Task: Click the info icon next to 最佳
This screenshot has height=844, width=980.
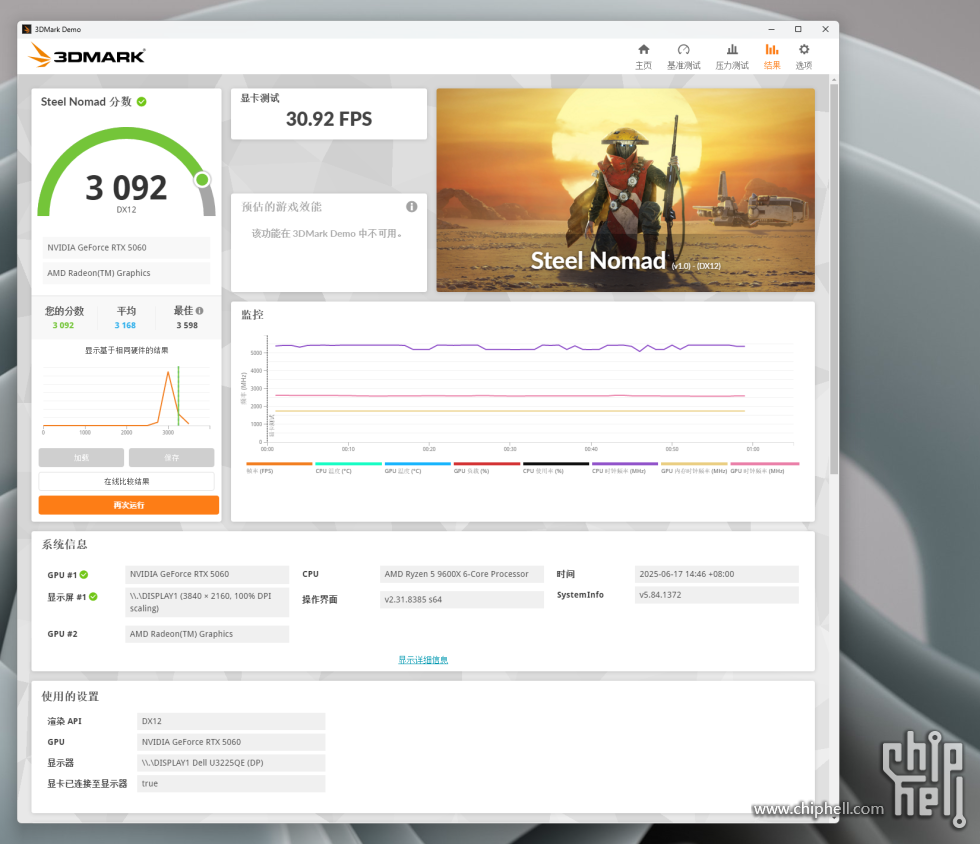Action: 199,311
